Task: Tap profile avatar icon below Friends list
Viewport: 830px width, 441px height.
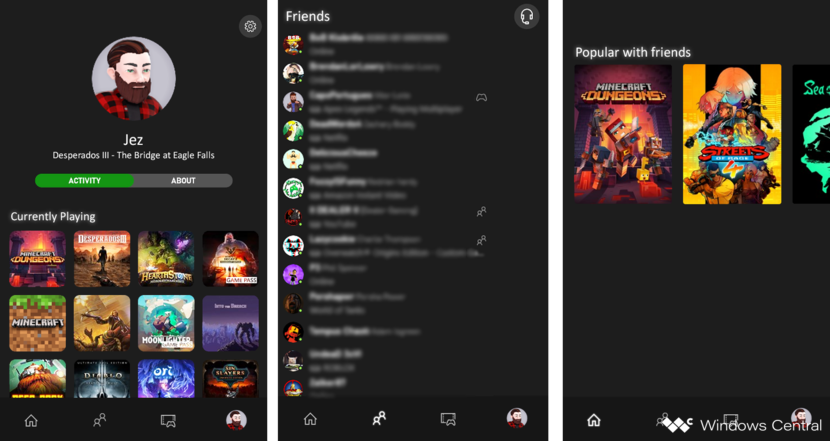Action: [516, 419]
